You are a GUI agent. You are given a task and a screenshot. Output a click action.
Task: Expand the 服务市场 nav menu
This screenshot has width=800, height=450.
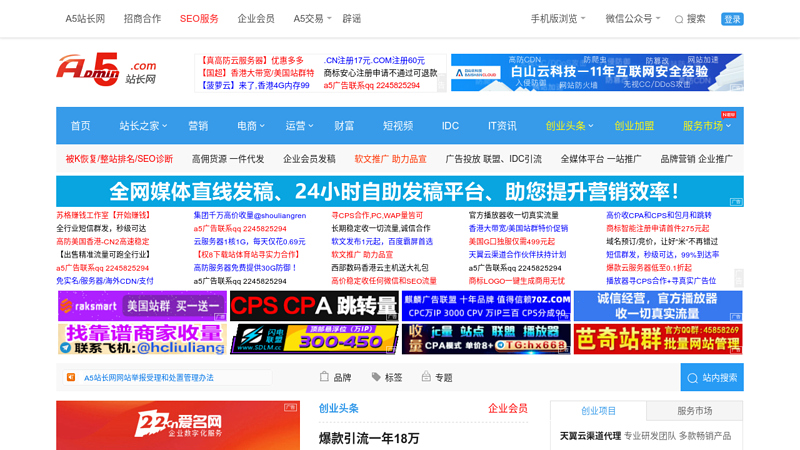pyautogui.click(x=707, y=126)
